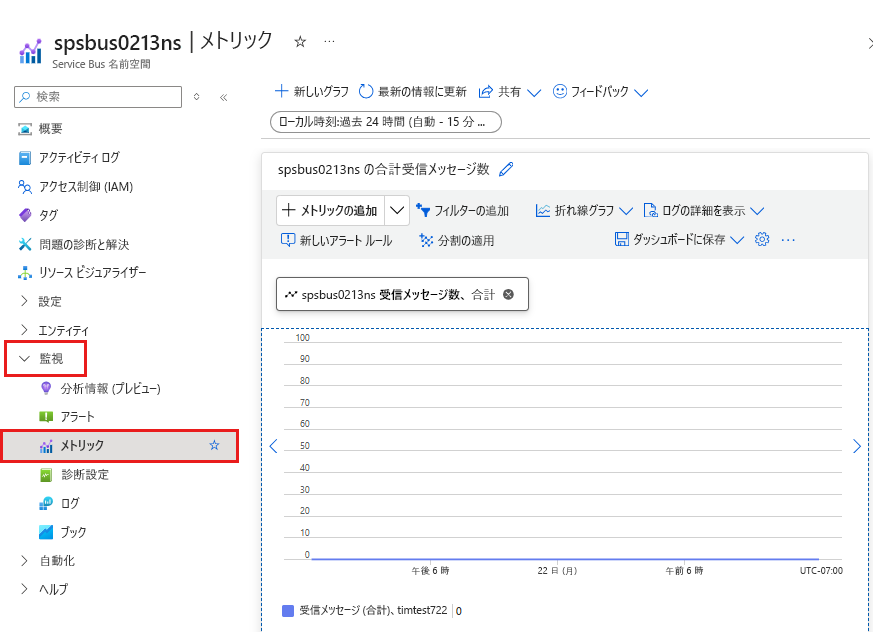Open the ログの詳細を表示 dropdown

tap(703, 210)
